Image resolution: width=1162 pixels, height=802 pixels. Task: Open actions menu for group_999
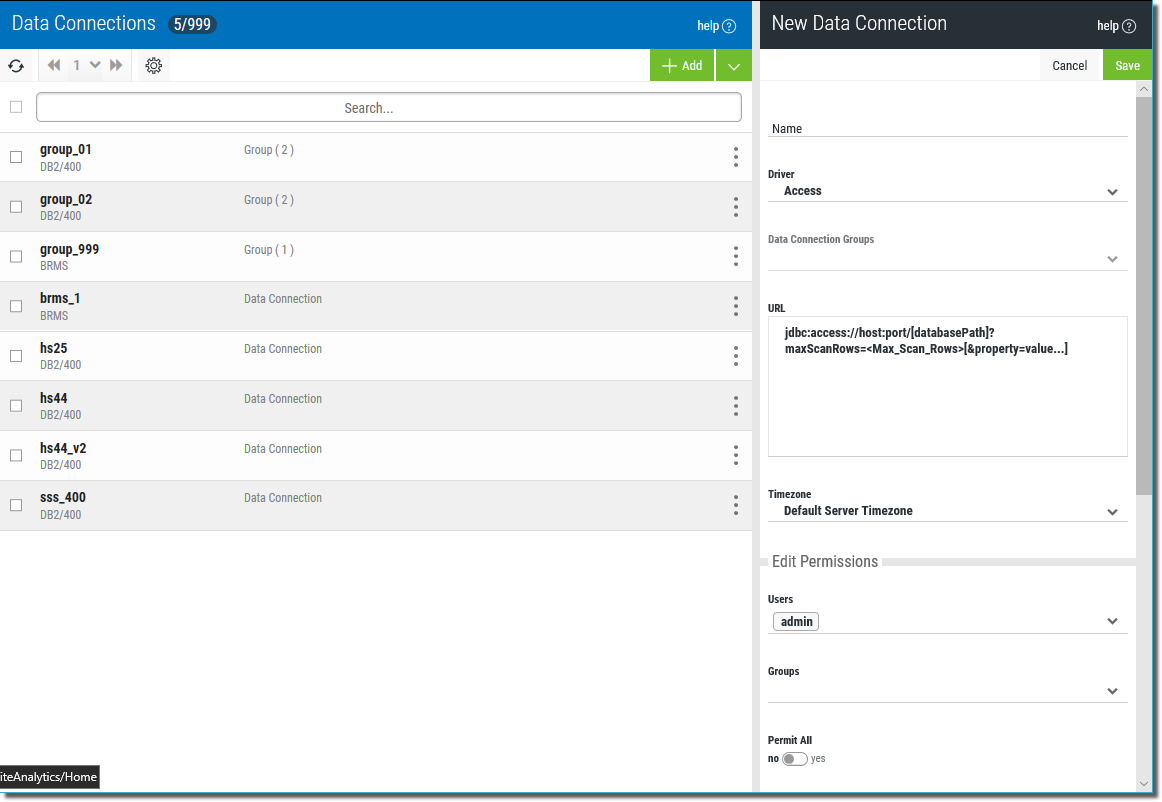(x=736, y=256)
